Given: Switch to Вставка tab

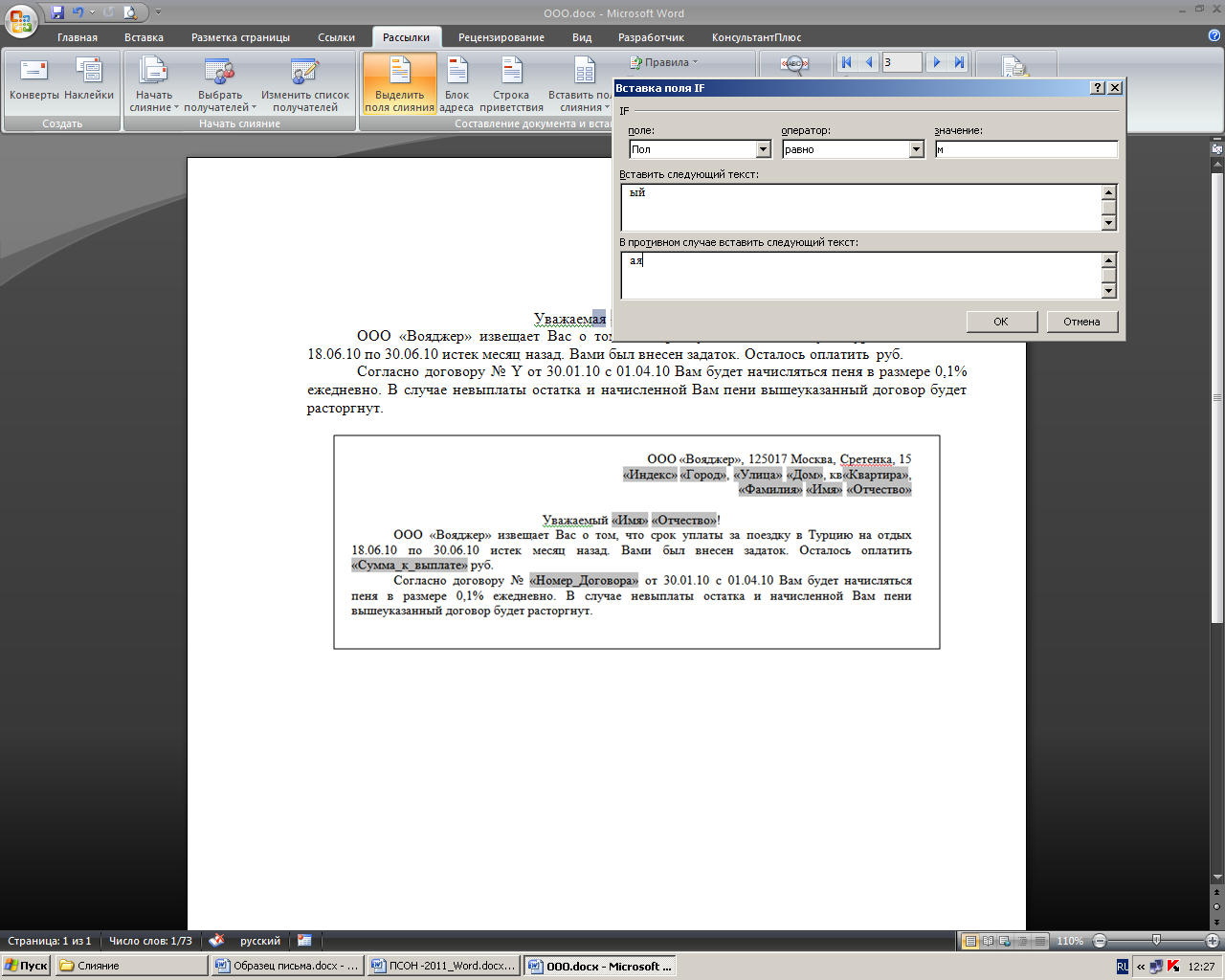Looking at the screenshot, I should [x=144, y=37].
